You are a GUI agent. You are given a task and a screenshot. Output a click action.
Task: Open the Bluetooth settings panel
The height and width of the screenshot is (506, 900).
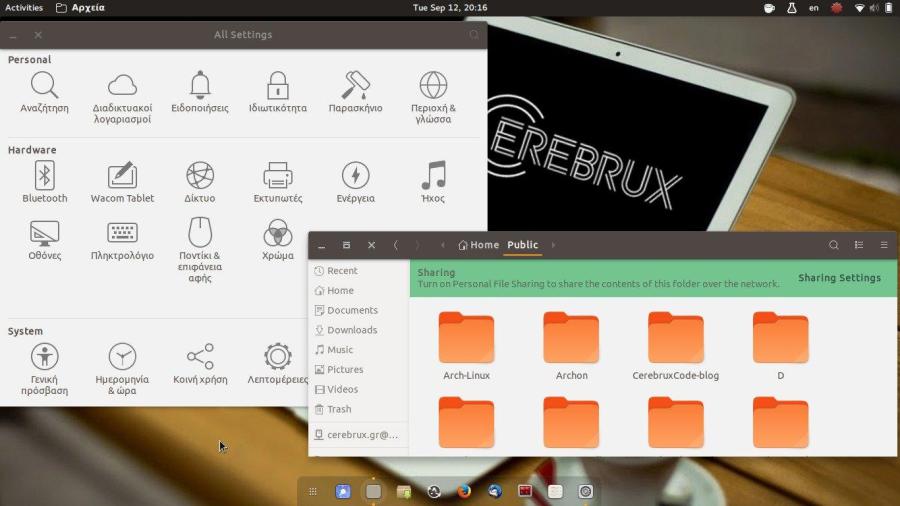coord(44,182)
